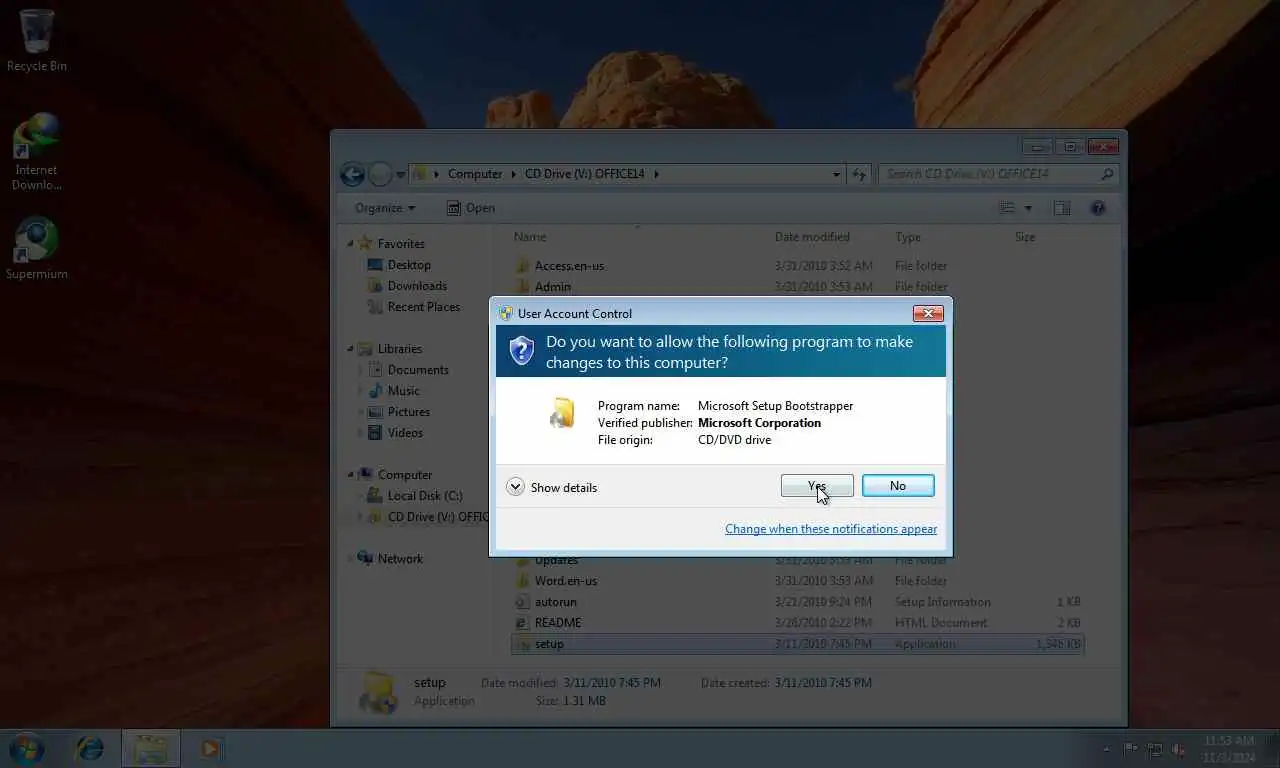This screenshot has height=768, width=1280.
Task: Select Pictures library in sidebar
Action: [408, 412]
